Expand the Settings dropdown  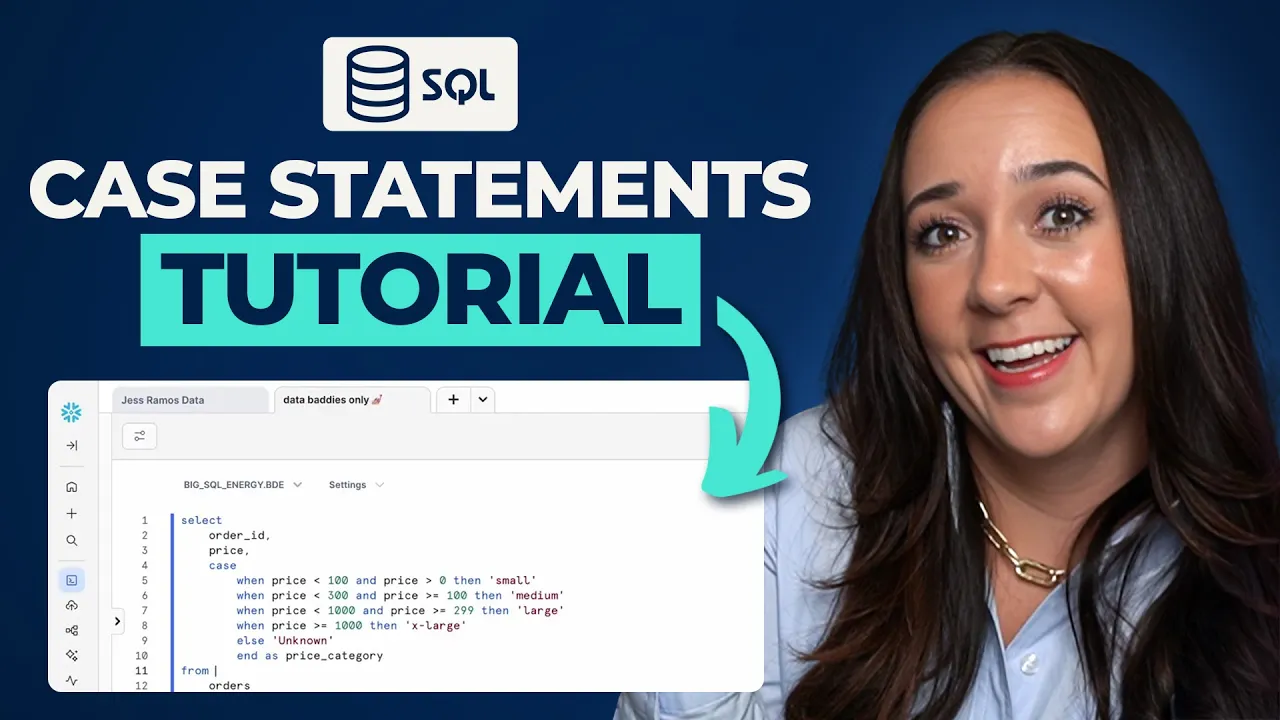[356, 485]
